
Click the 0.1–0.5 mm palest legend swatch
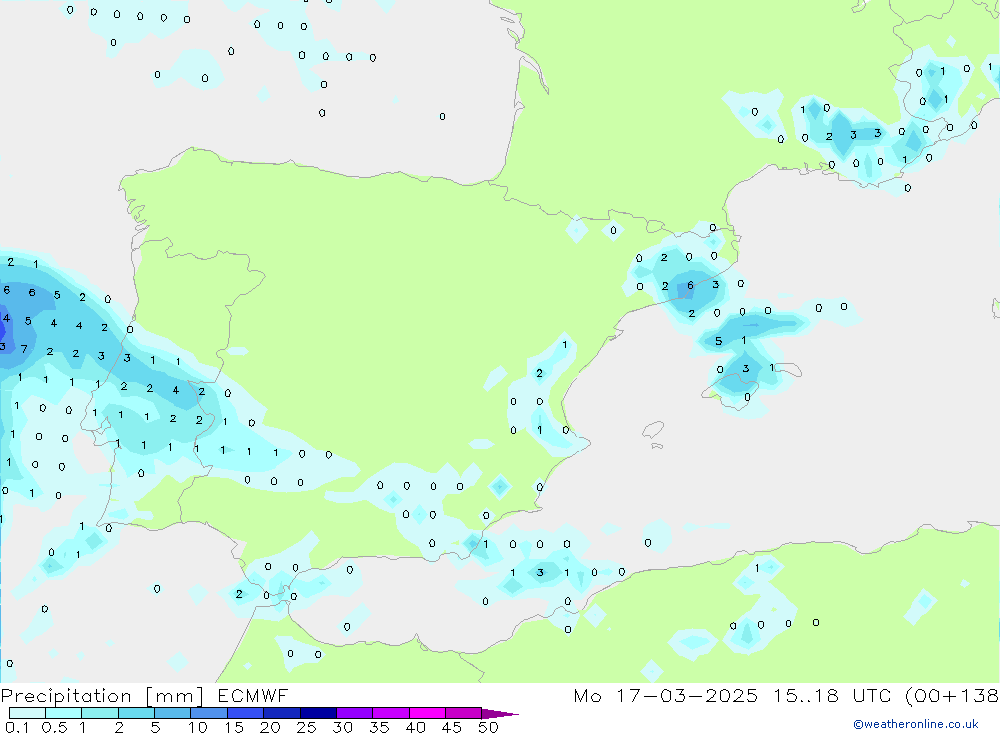[27, 713]
